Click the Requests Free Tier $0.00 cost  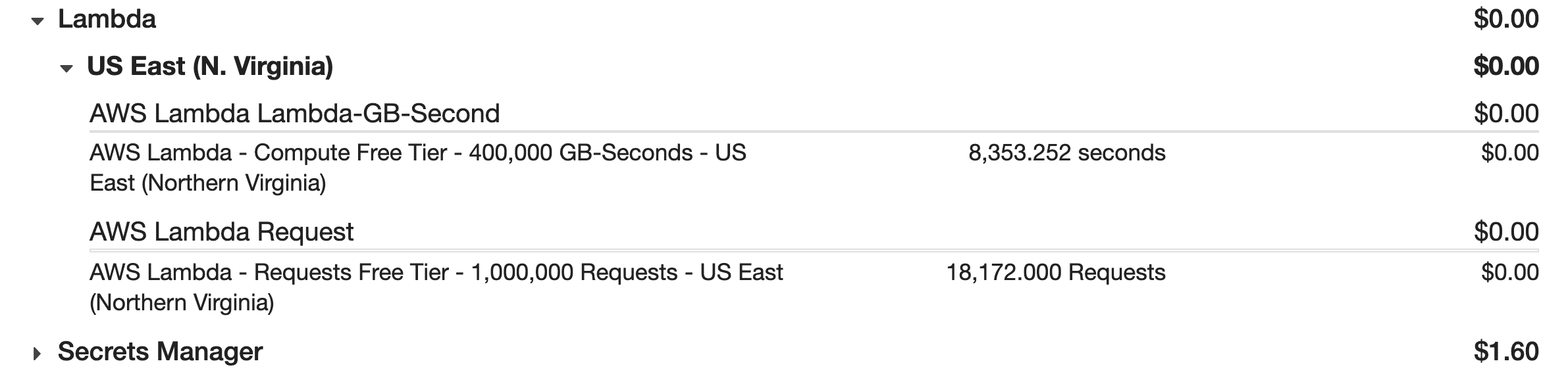1509,272
